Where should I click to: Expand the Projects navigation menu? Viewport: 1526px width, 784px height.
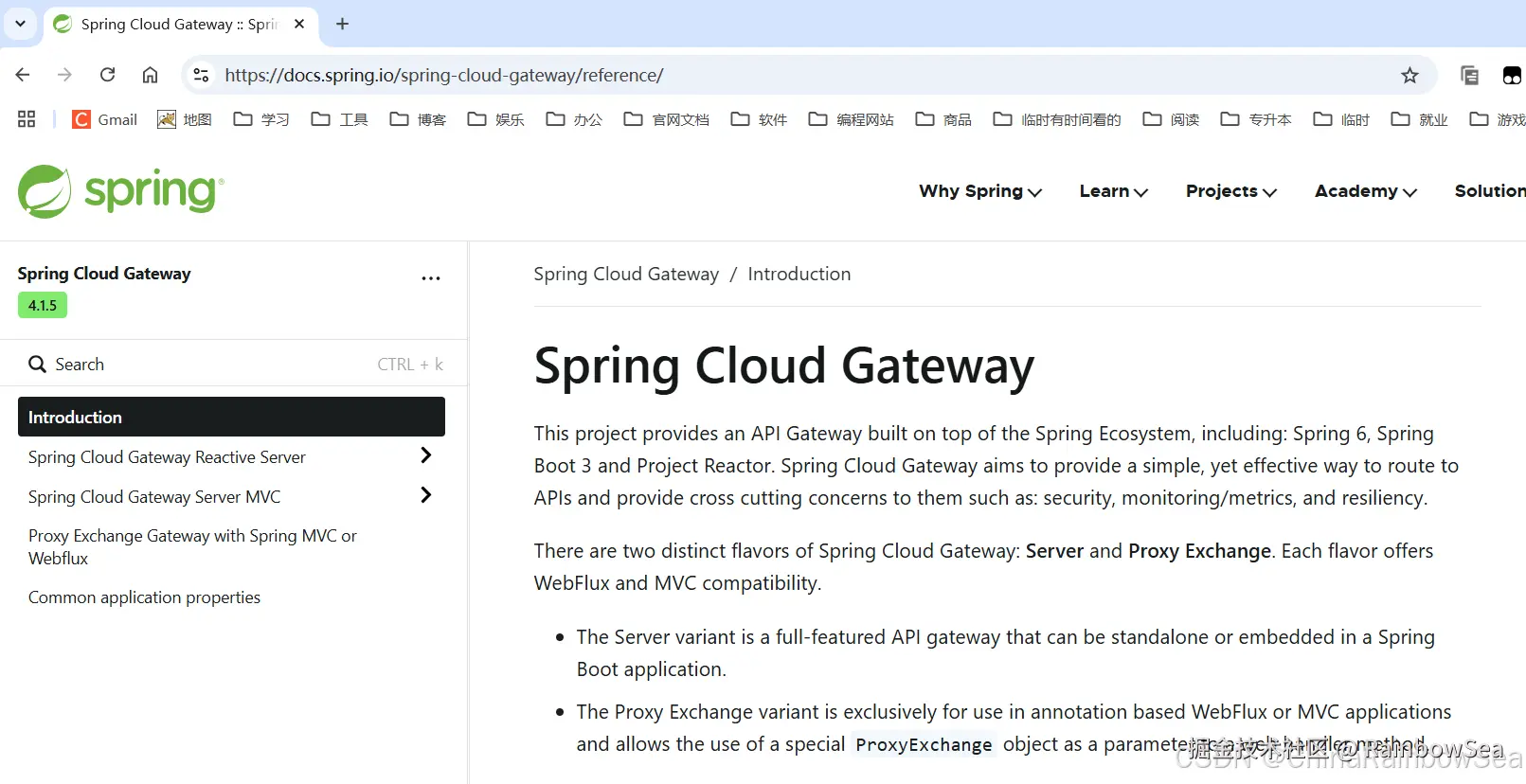coord(1231,191)
